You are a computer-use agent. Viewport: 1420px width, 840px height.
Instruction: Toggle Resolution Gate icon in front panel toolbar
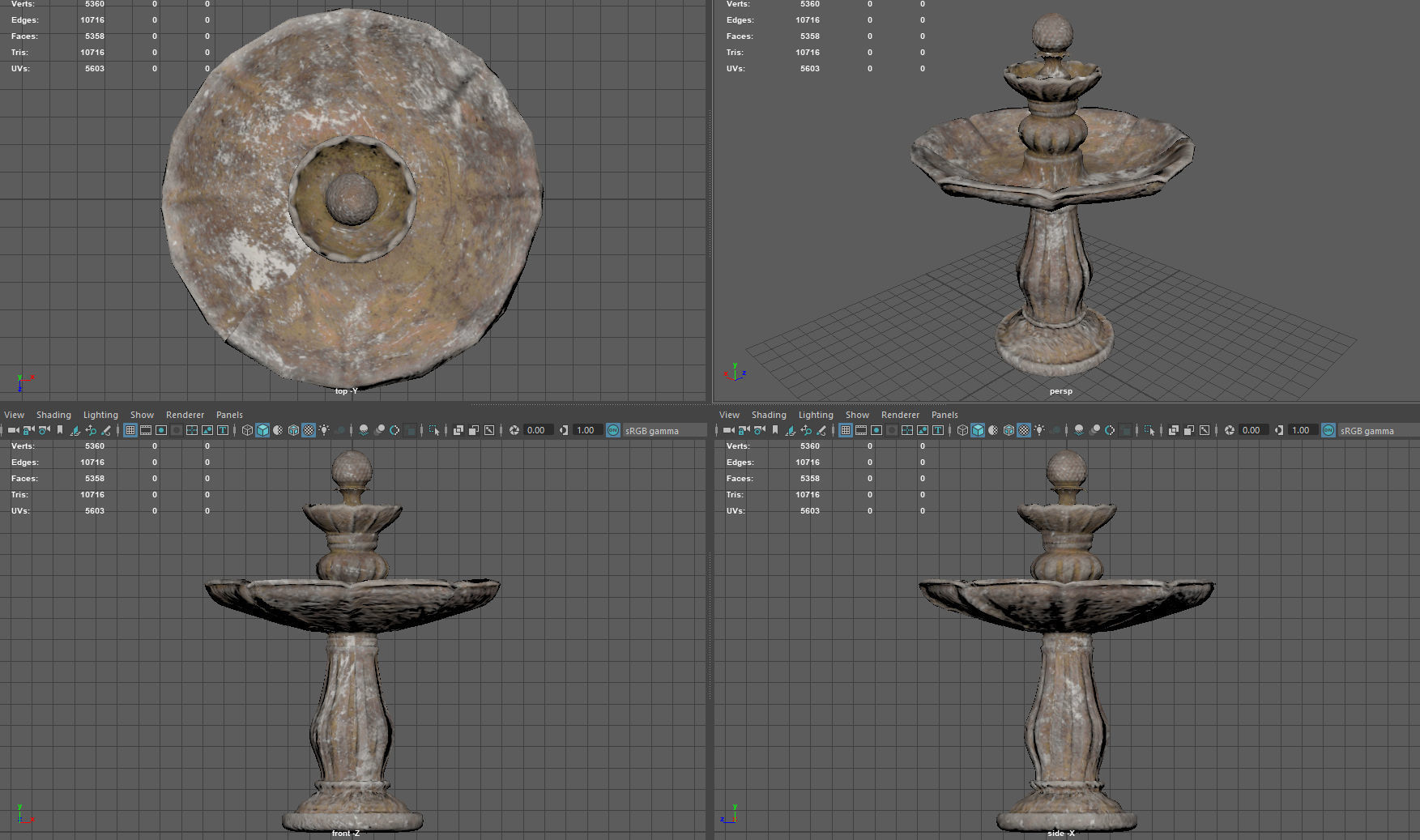point(161,430)
